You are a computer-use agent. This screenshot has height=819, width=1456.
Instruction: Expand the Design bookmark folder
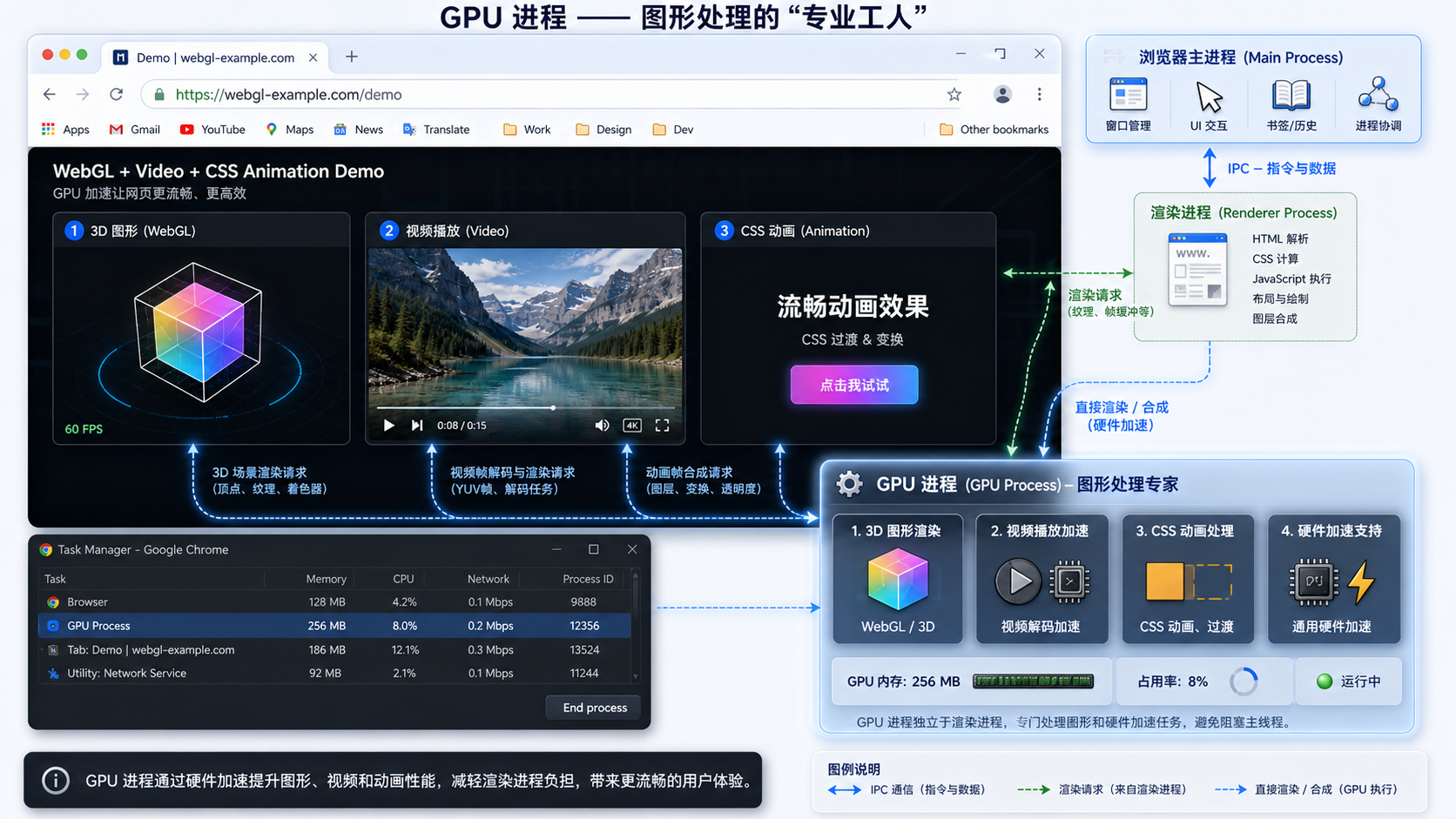pyautogui.click(x=603, y=129)
